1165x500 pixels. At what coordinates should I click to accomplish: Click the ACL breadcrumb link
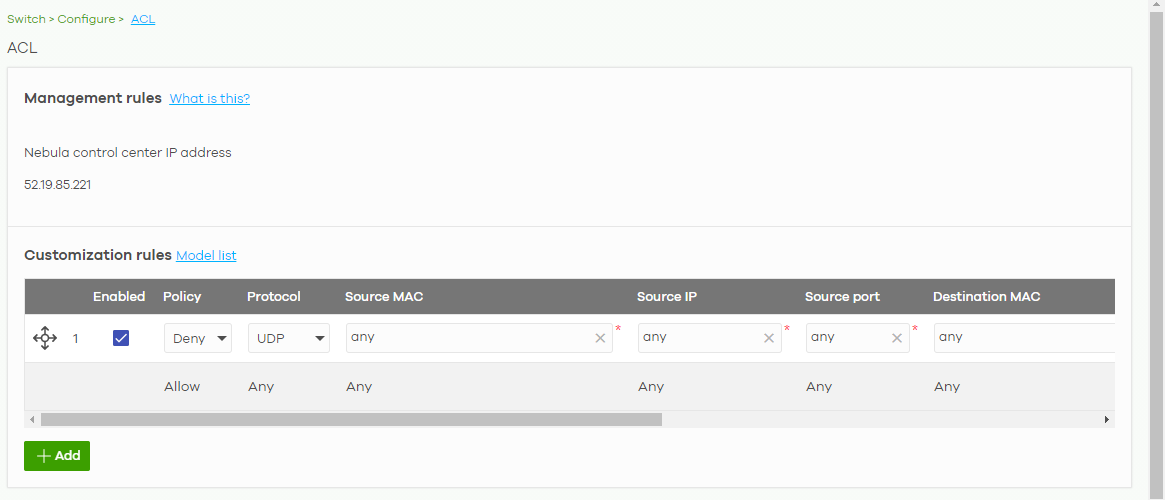[x=143, y=19]
